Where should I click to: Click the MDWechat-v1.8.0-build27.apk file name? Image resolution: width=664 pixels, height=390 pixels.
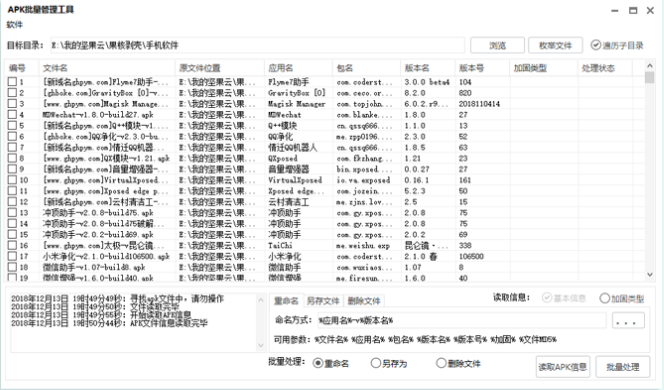point(98,115)
